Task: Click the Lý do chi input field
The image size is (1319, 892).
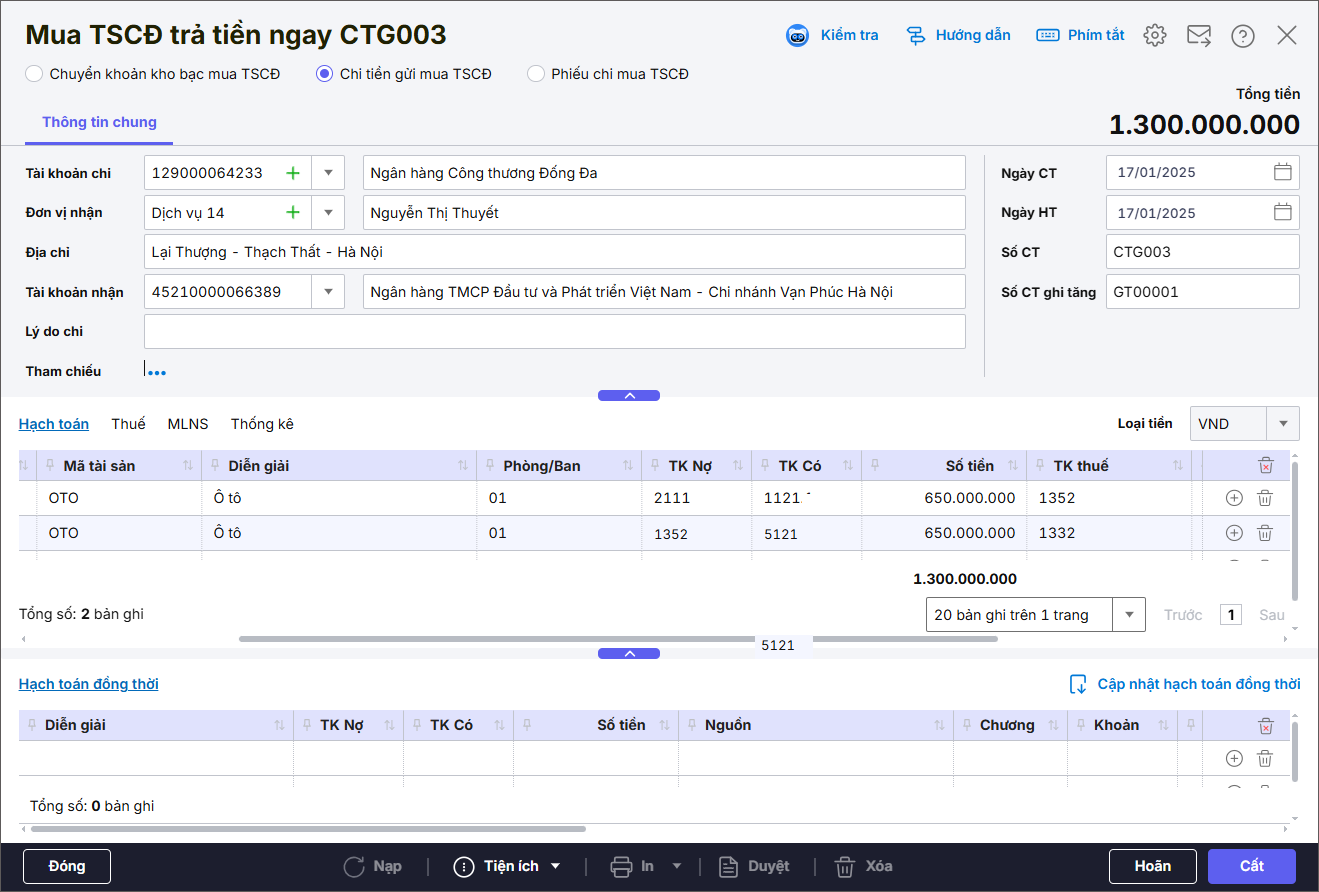Action: coord(554,332)
